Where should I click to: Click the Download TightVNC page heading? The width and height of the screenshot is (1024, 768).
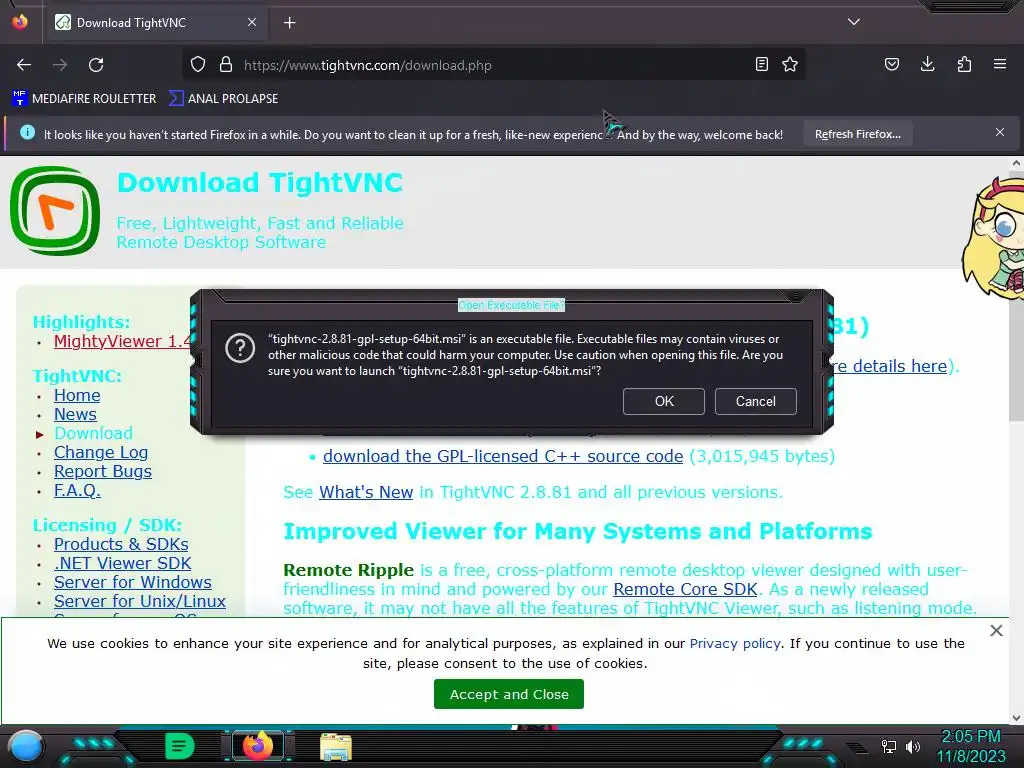pos(260,183)
